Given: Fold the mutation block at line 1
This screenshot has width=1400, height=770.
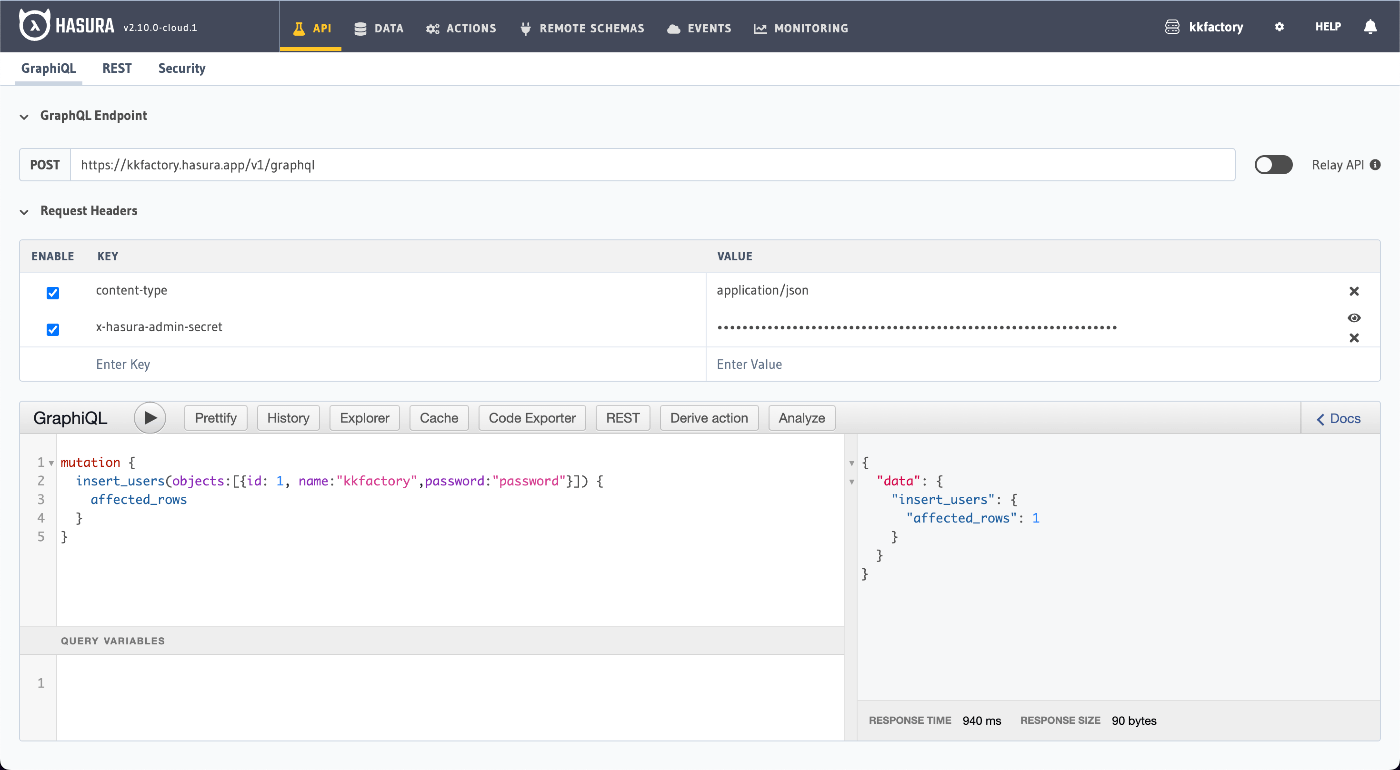Looking at the screenshot, I should point(51,463).
